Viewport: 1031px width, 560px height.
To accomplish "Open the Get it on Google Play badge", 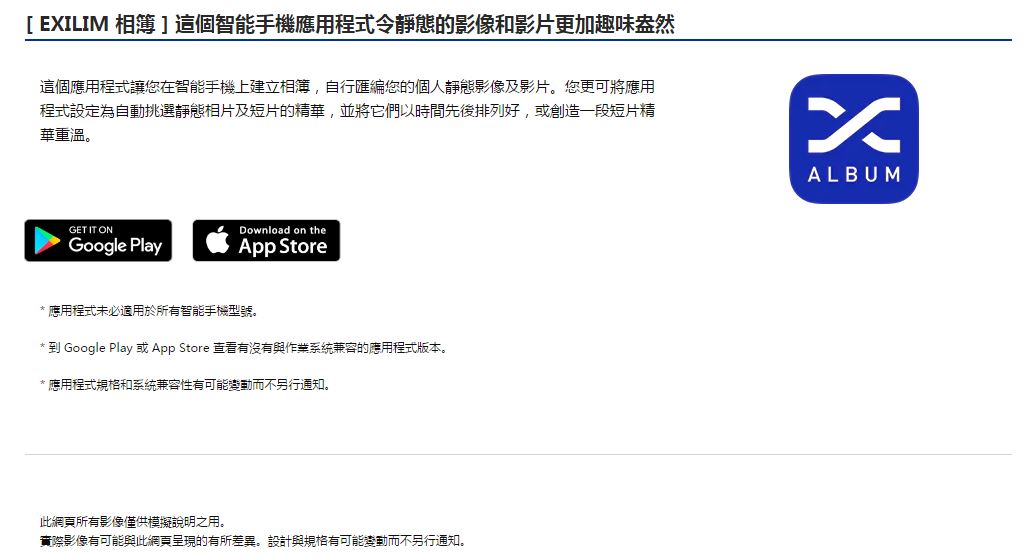I will 98,241.
